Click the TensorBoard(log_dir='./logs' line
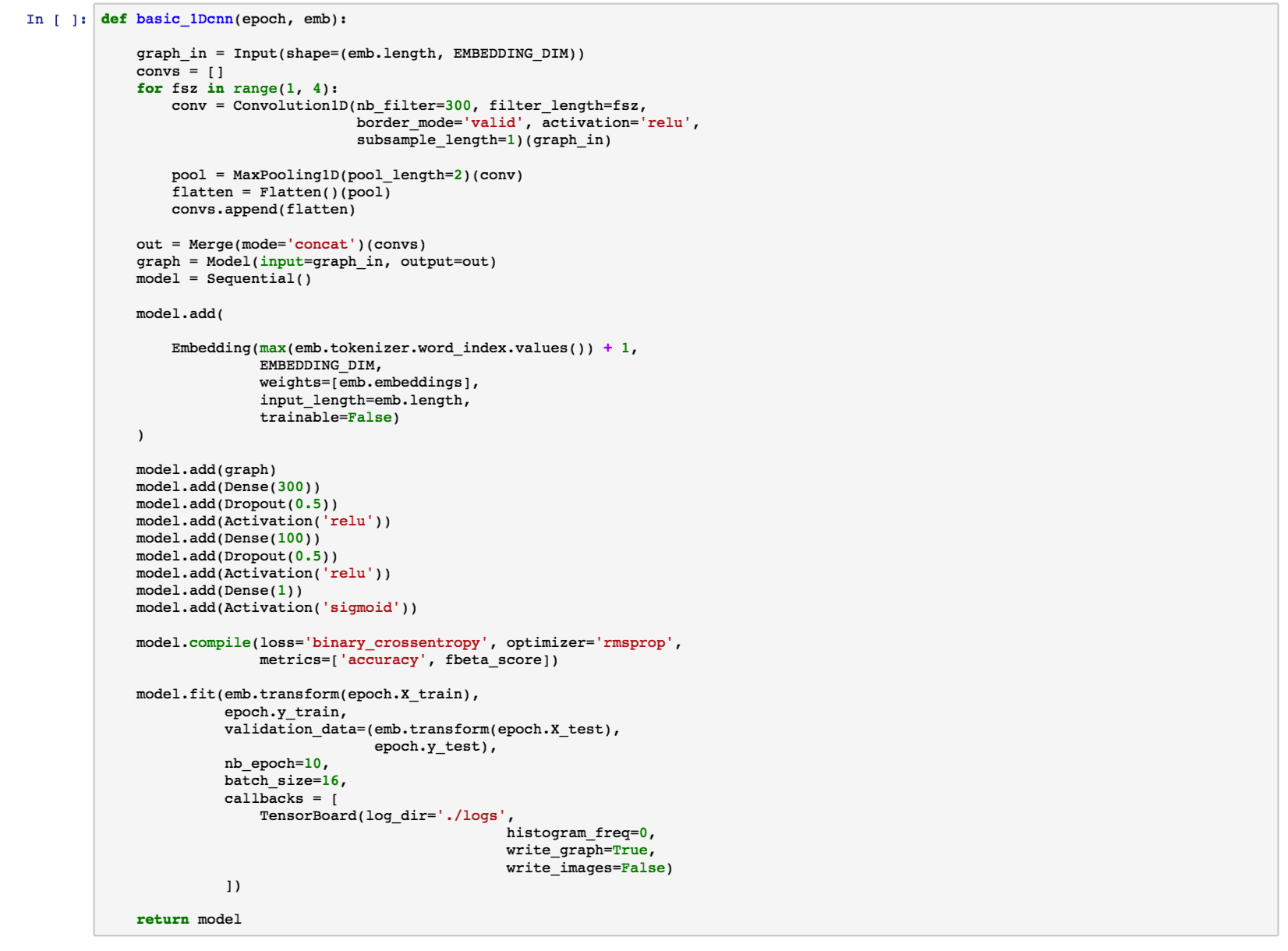 coord(387,816)
